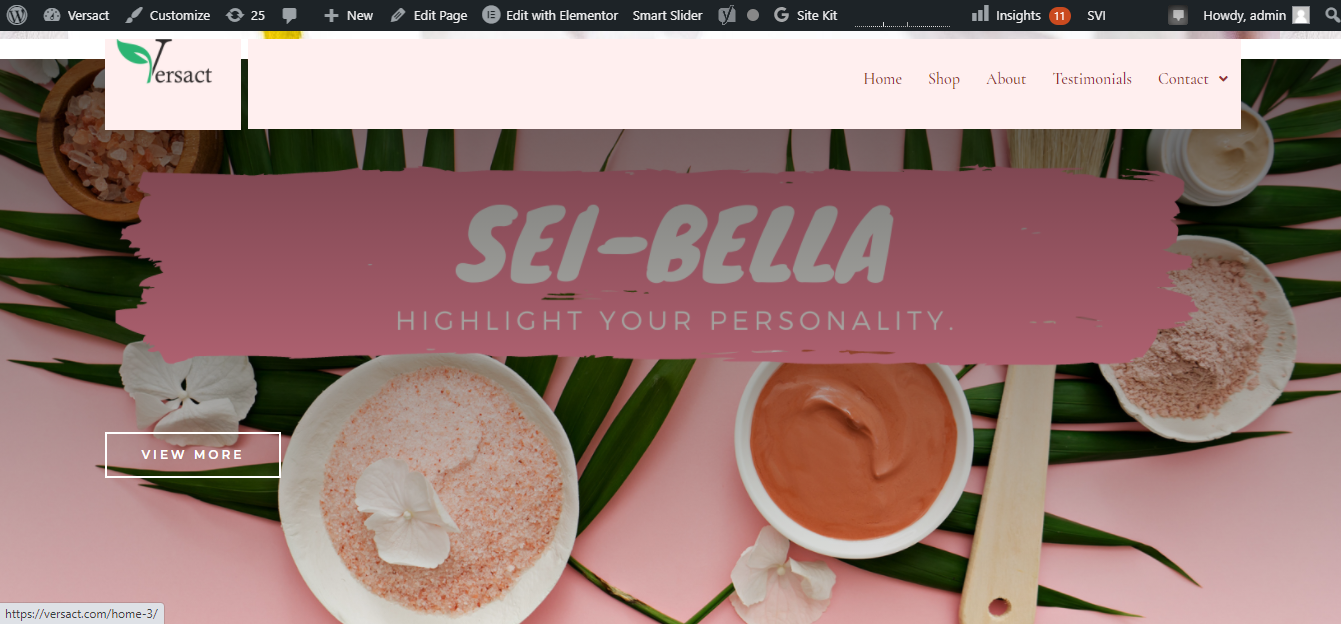Click Edit with Elementor
This screenshot has width=1341, height=624.
coord(550,15)
